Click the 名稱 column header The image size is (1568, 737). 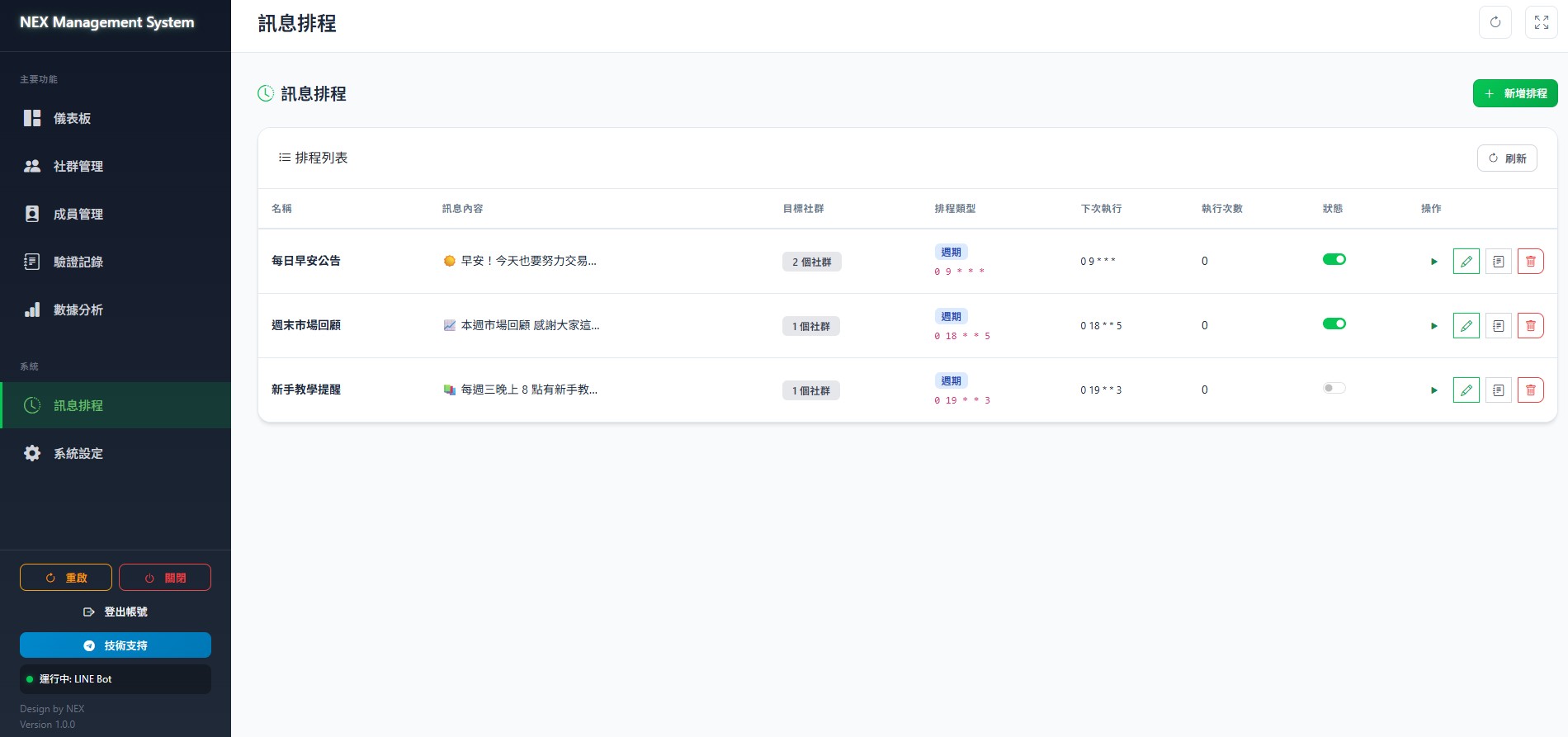281,209
